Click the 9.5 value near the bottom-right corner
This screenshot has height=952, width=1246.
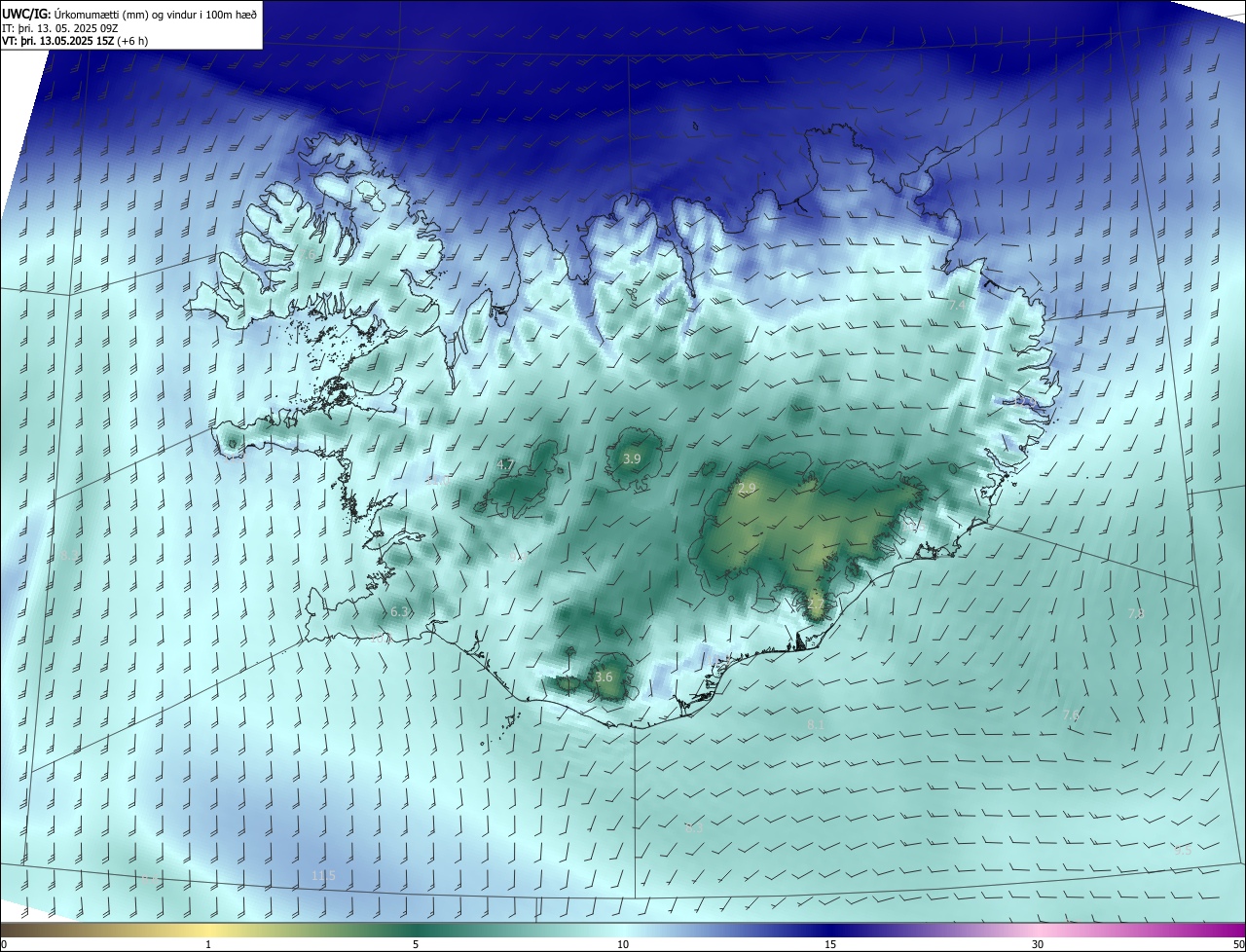point(1183,851)
